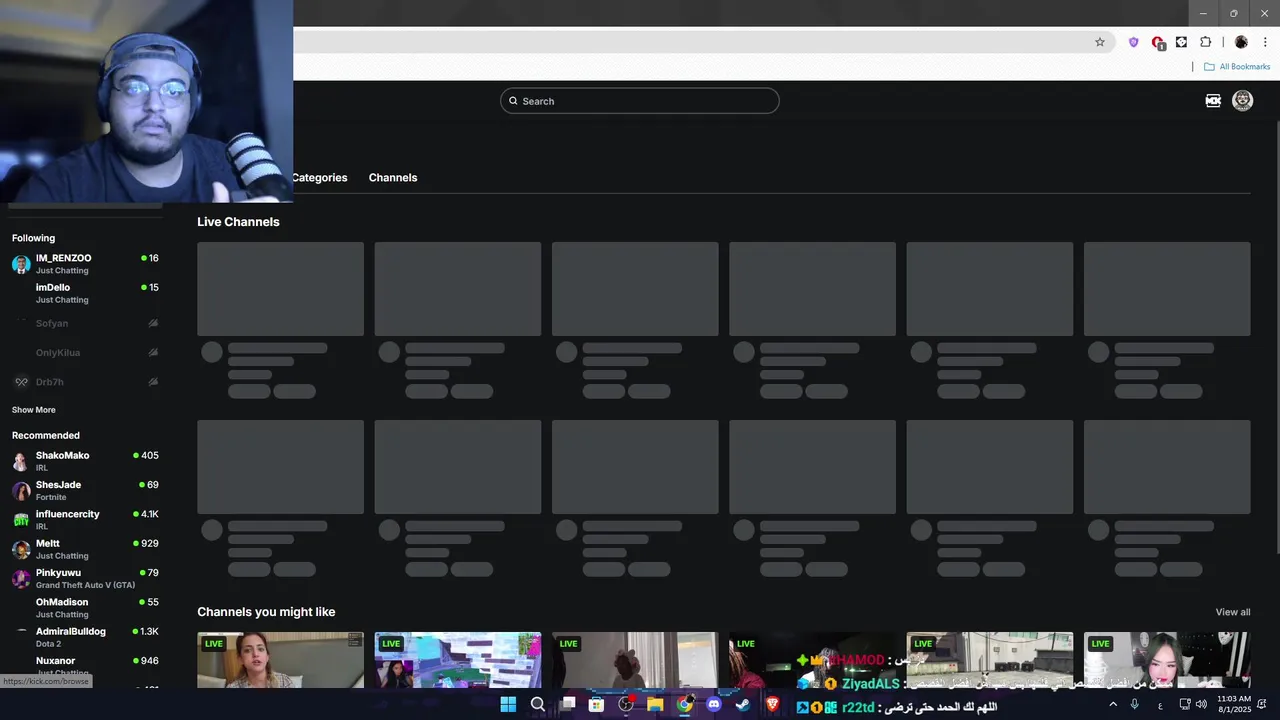Open the All Bookmarks folder

click(x=1237, y=67)
